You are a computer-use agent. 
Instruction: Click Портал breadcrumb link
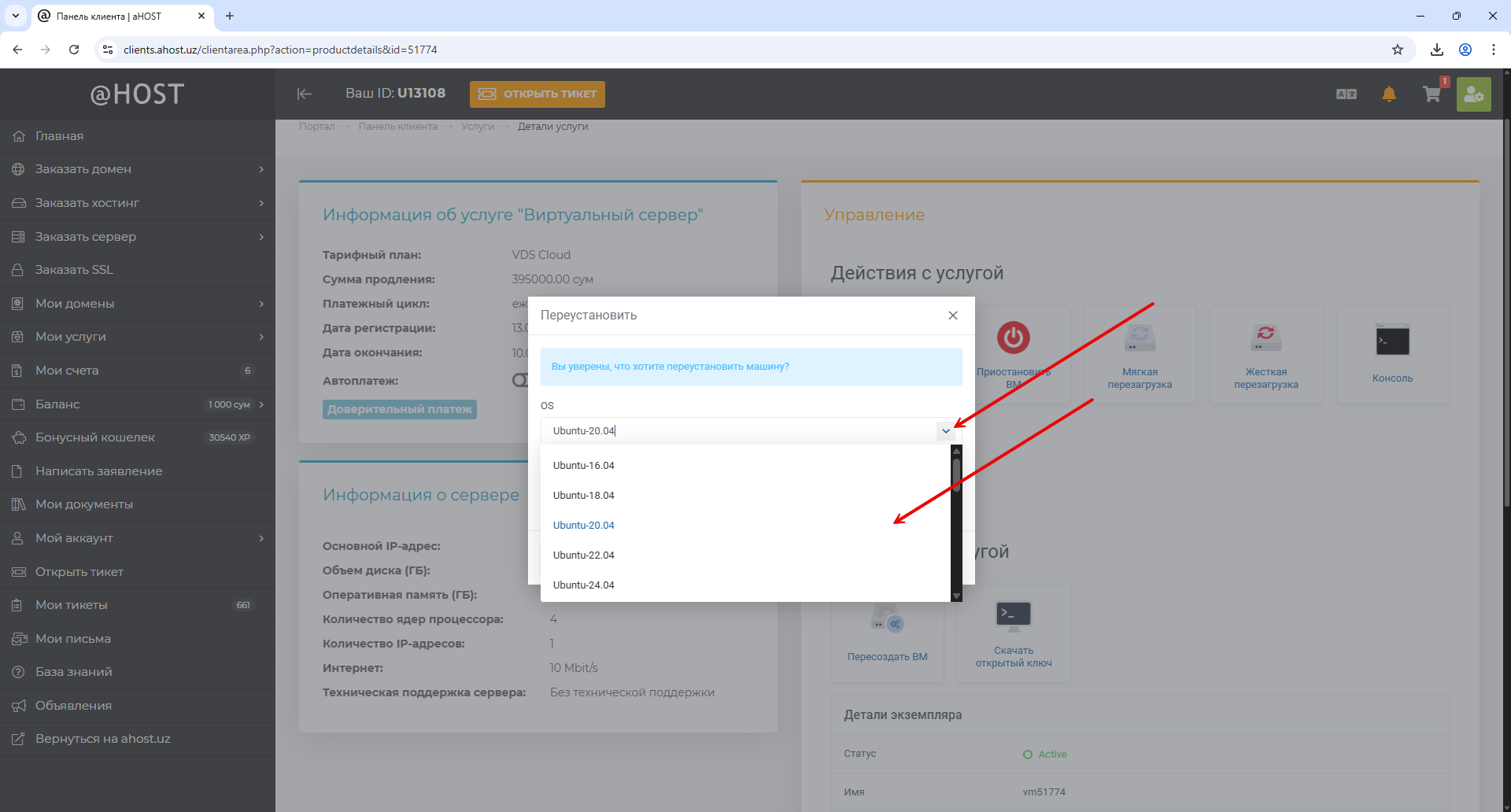pos(317,126)
